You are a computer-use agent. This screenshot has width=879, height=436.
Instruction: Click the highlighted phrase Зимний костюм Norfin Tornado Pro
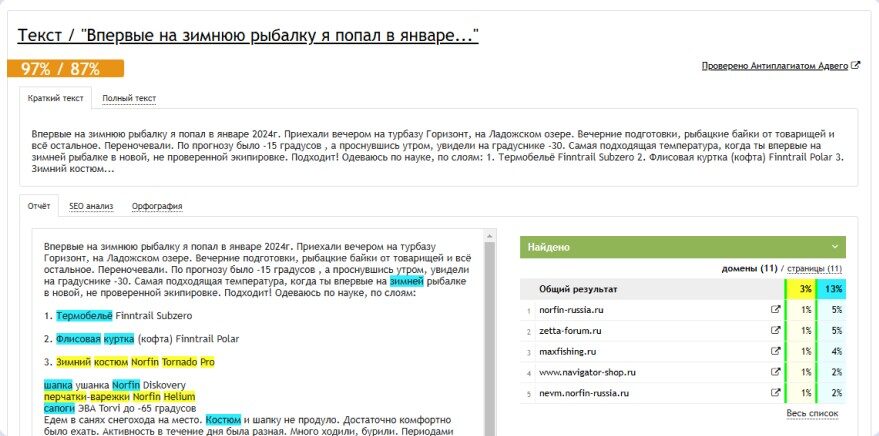tap(135, 362)
